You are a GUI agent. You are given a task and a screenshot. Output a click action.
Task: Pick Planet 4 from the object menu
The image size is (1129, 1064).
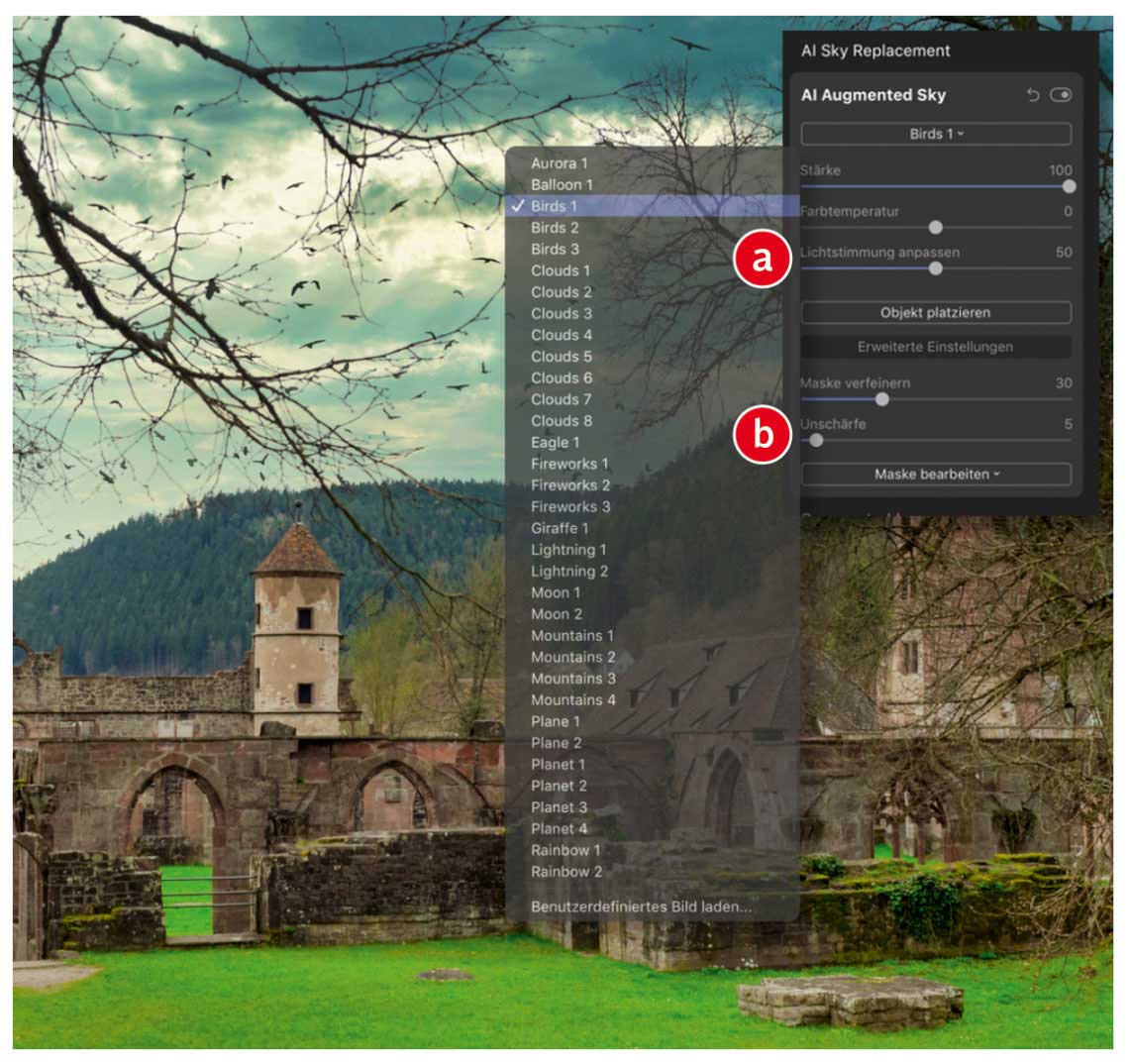[559, 828]
